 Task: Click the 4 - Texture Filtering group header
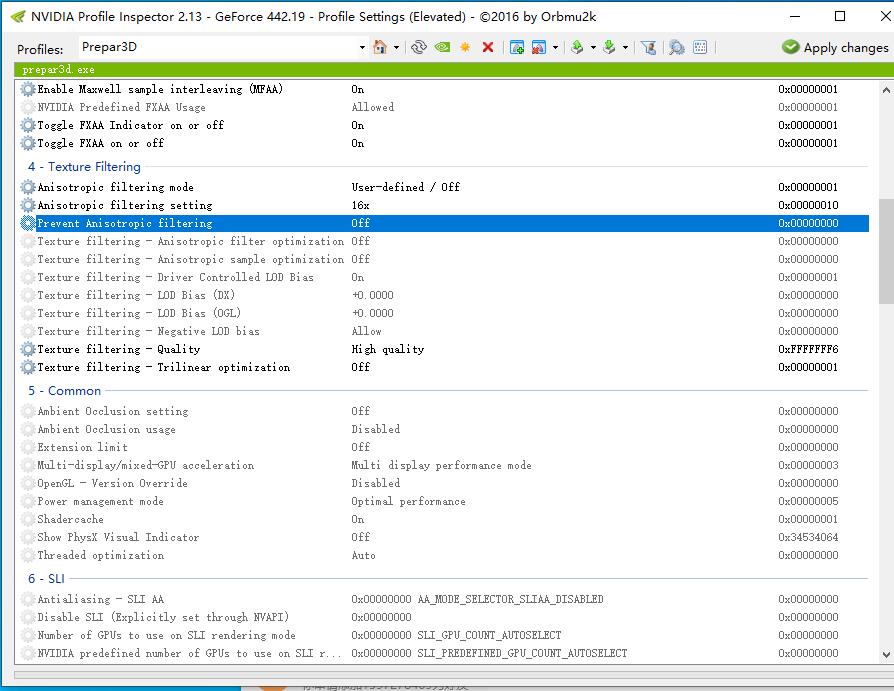point(84,167)
